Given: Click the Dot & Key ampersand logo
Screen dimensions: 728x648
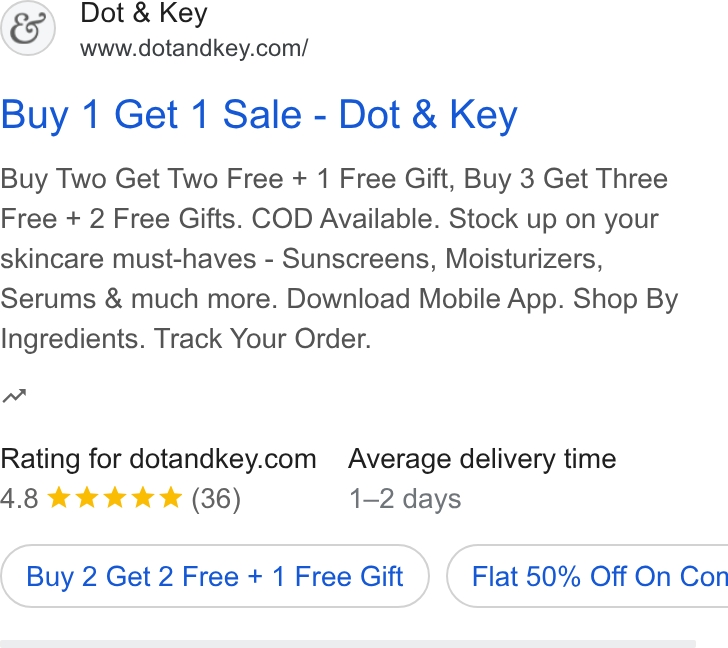Looking at the screenshot, I should tap(27, 28).
